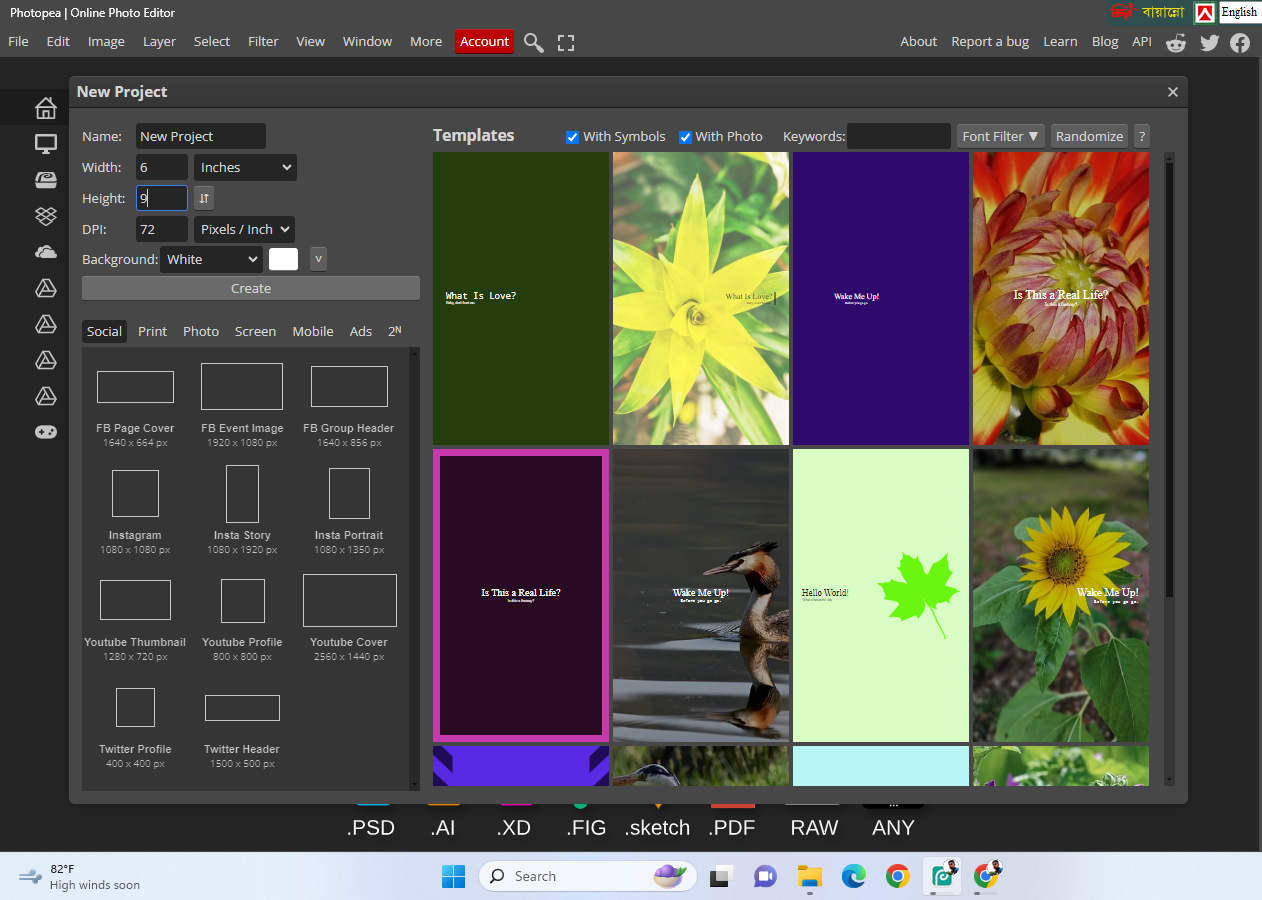Click the Keywords input field
This screenshot has height=900, width=1262.
point(899,136)
